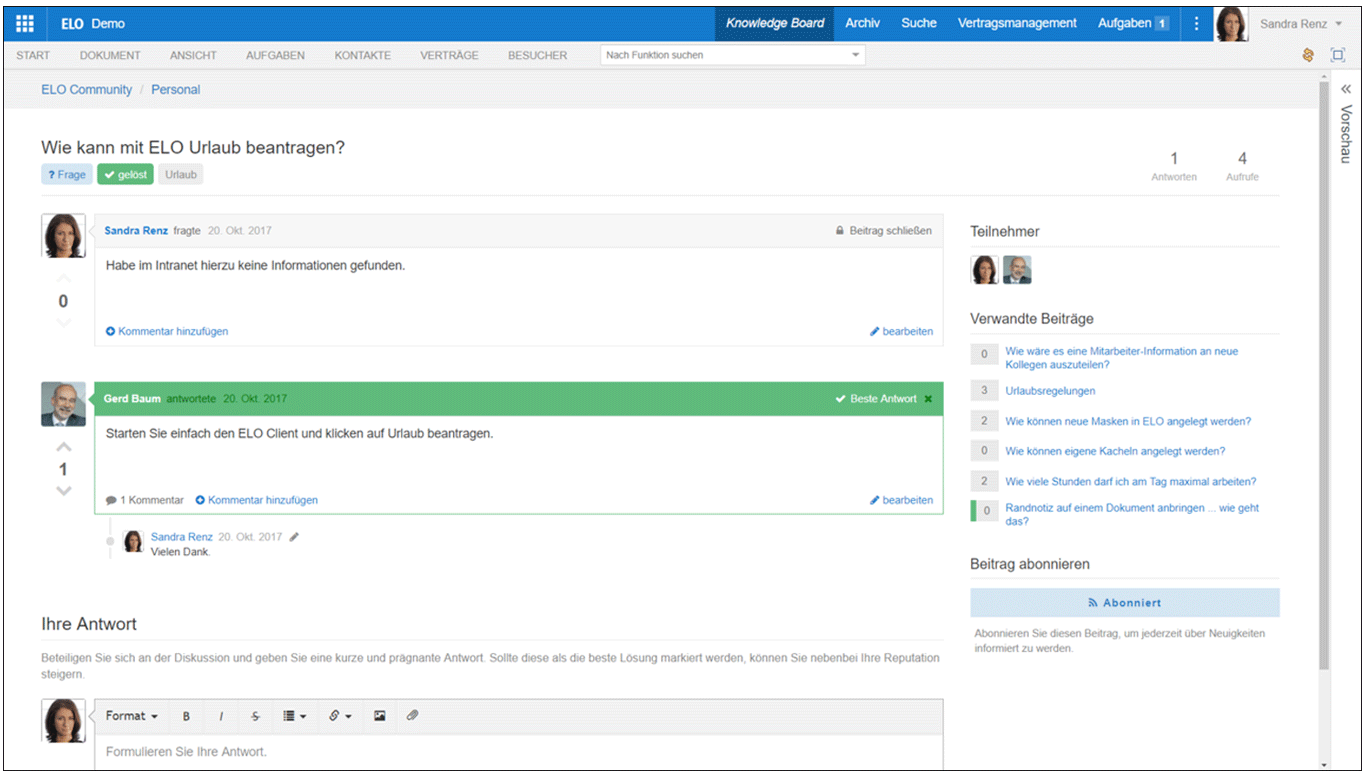Image resolution: width=1365 pixels, height=778 pixels.
Task: Click the Urlaub tag
Action: (x=181, y=175)
